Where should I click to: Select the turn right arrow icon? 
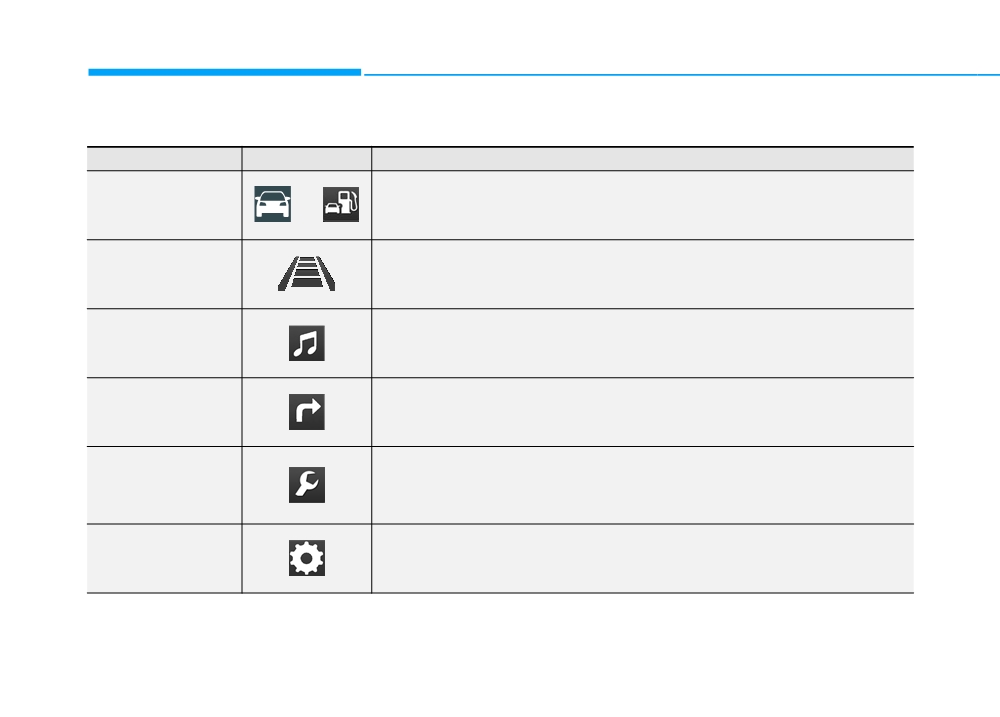tap(307, 412)
